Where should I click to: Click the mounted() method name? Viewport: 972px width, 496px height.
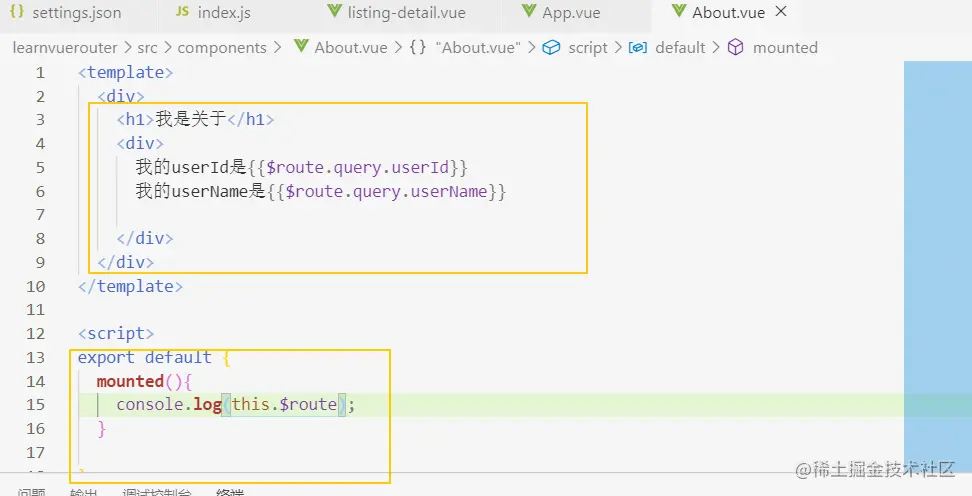click(x=130, y=381)
